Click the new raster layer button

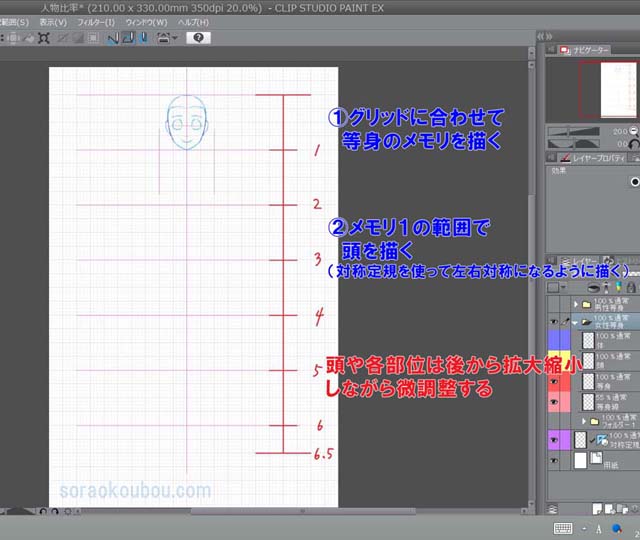597,509
